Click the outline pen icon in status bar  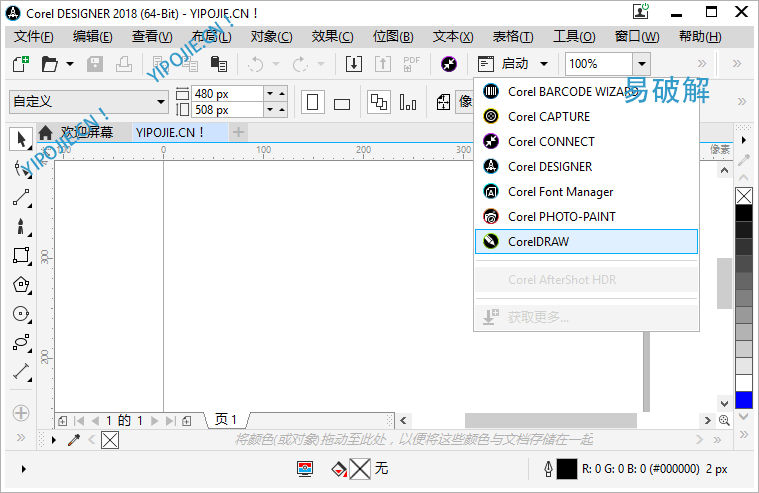click(x=548, y=469)
